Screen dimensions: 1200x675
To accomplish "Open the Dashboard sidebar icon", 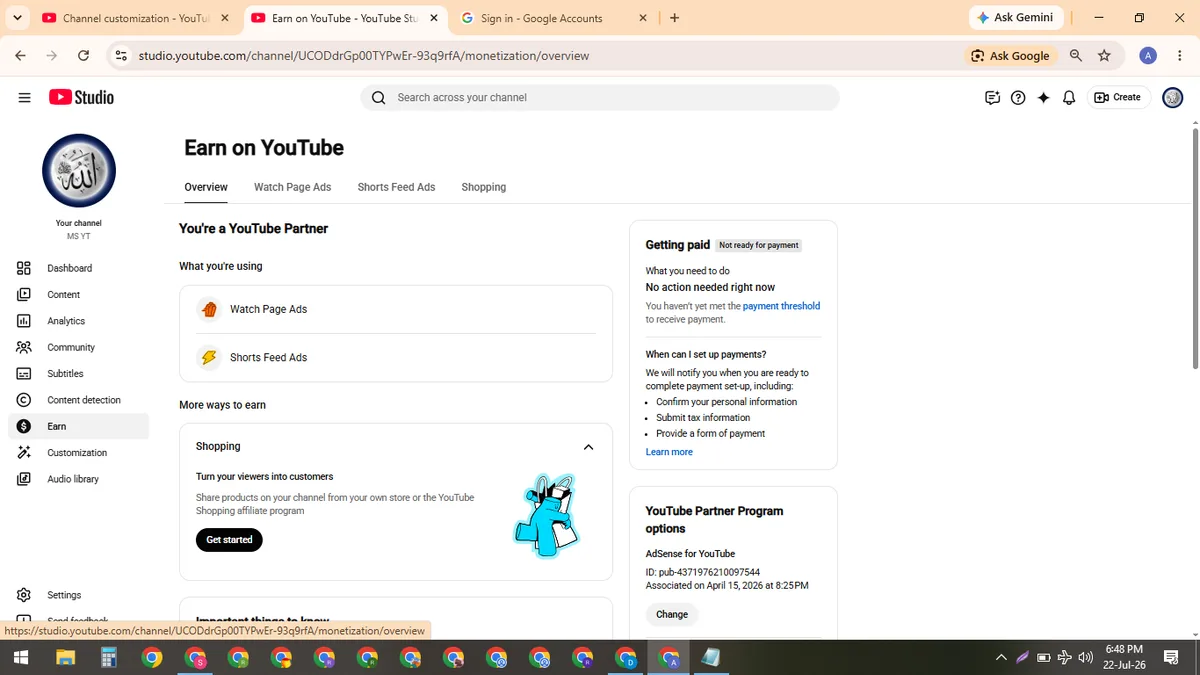I will click(x=24, y=268).
